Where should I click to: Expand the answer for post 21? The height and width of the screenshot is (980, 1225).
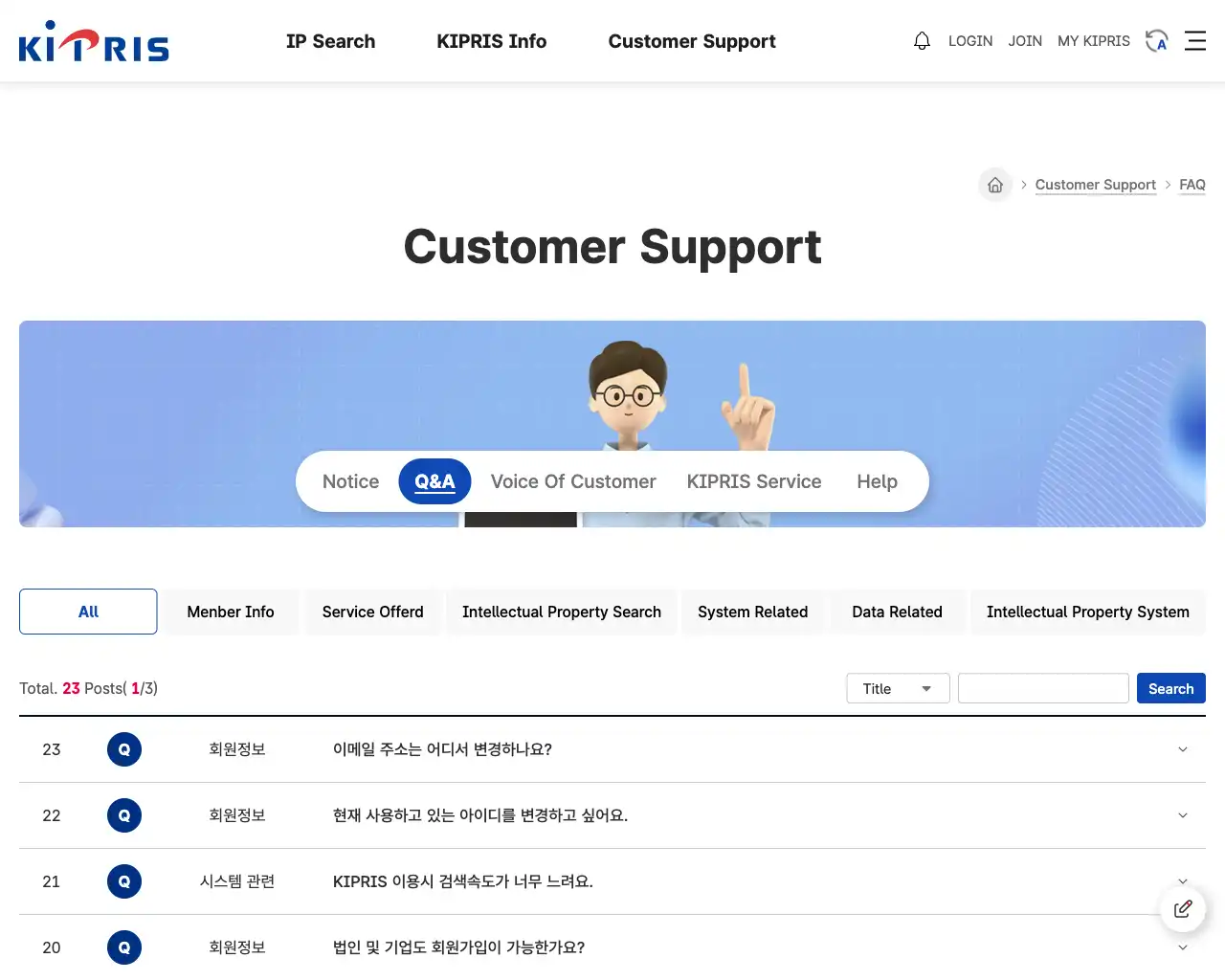[x=1183, y=880]
